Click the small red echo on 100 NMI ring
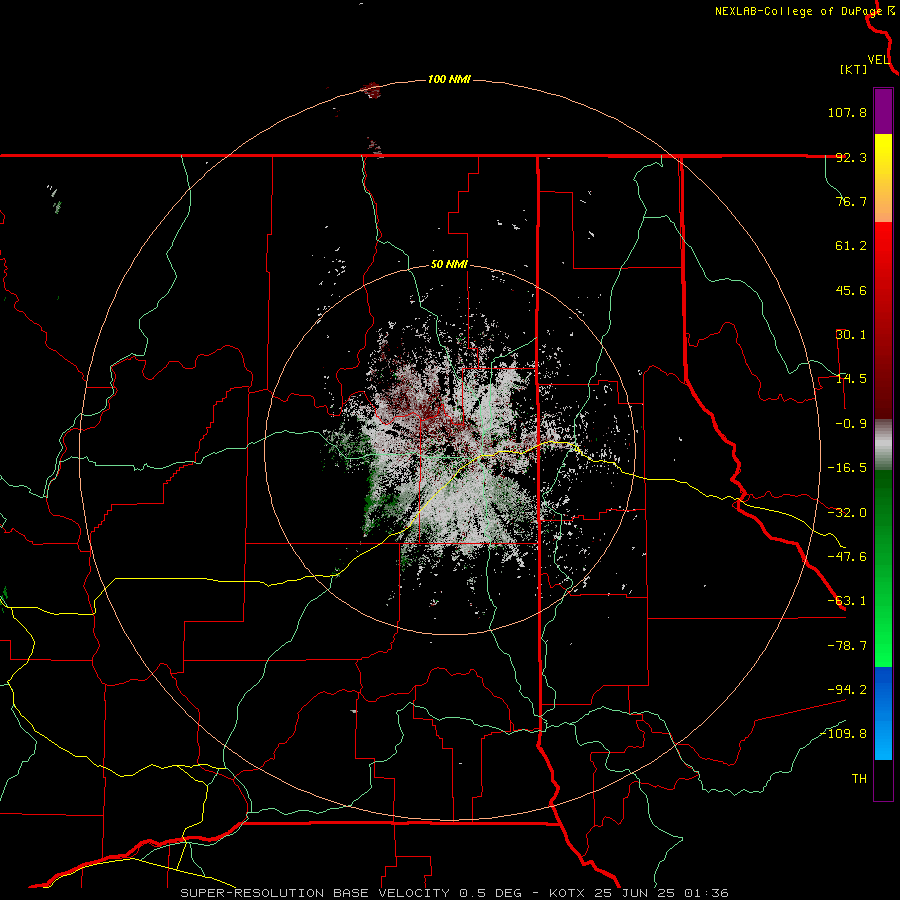 coord(372,90)
